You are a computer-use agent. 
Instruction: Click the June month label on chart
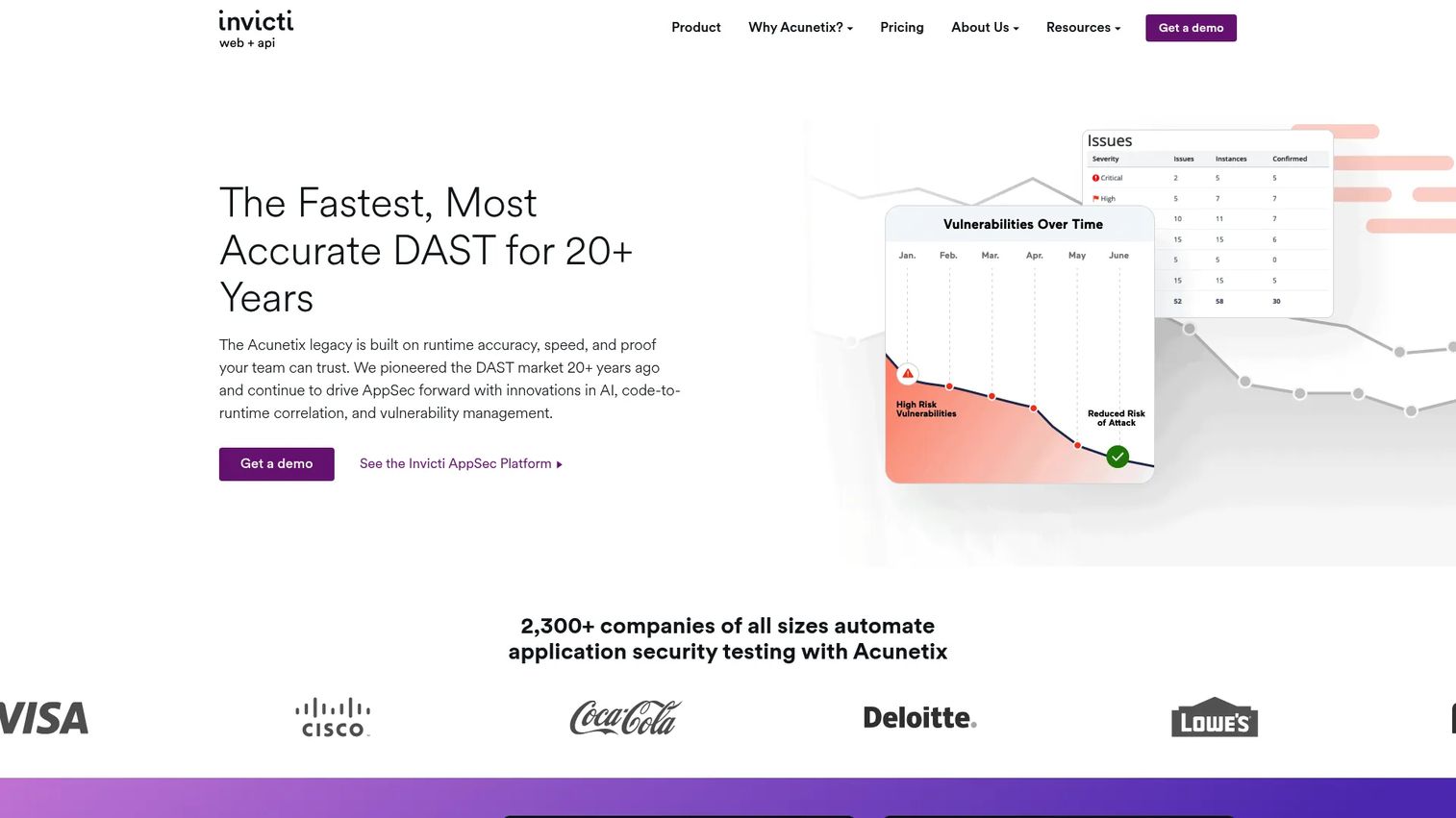click(x=1118, y=256)
